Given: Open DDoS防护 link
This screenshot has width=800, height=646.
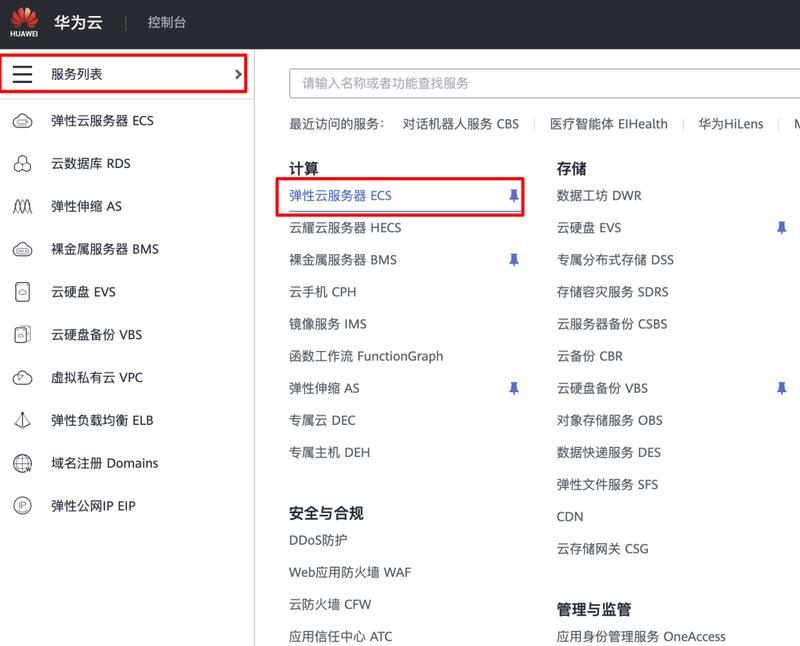Looking at the screenshot, I should (318, 540).
